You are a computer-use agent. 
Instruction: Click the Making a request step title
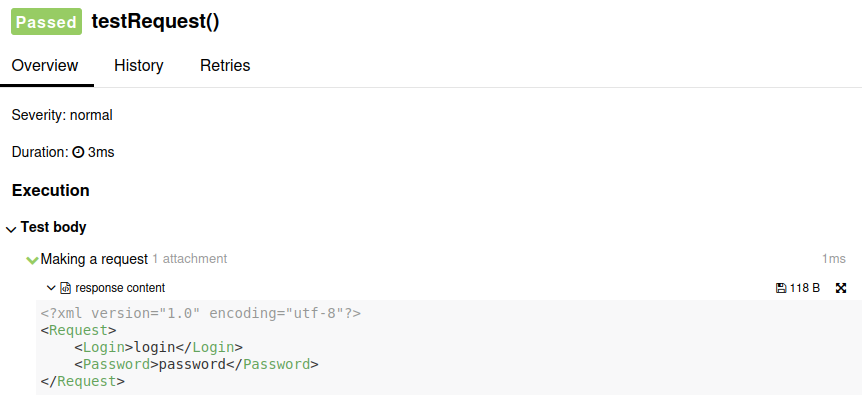[94, 259]
